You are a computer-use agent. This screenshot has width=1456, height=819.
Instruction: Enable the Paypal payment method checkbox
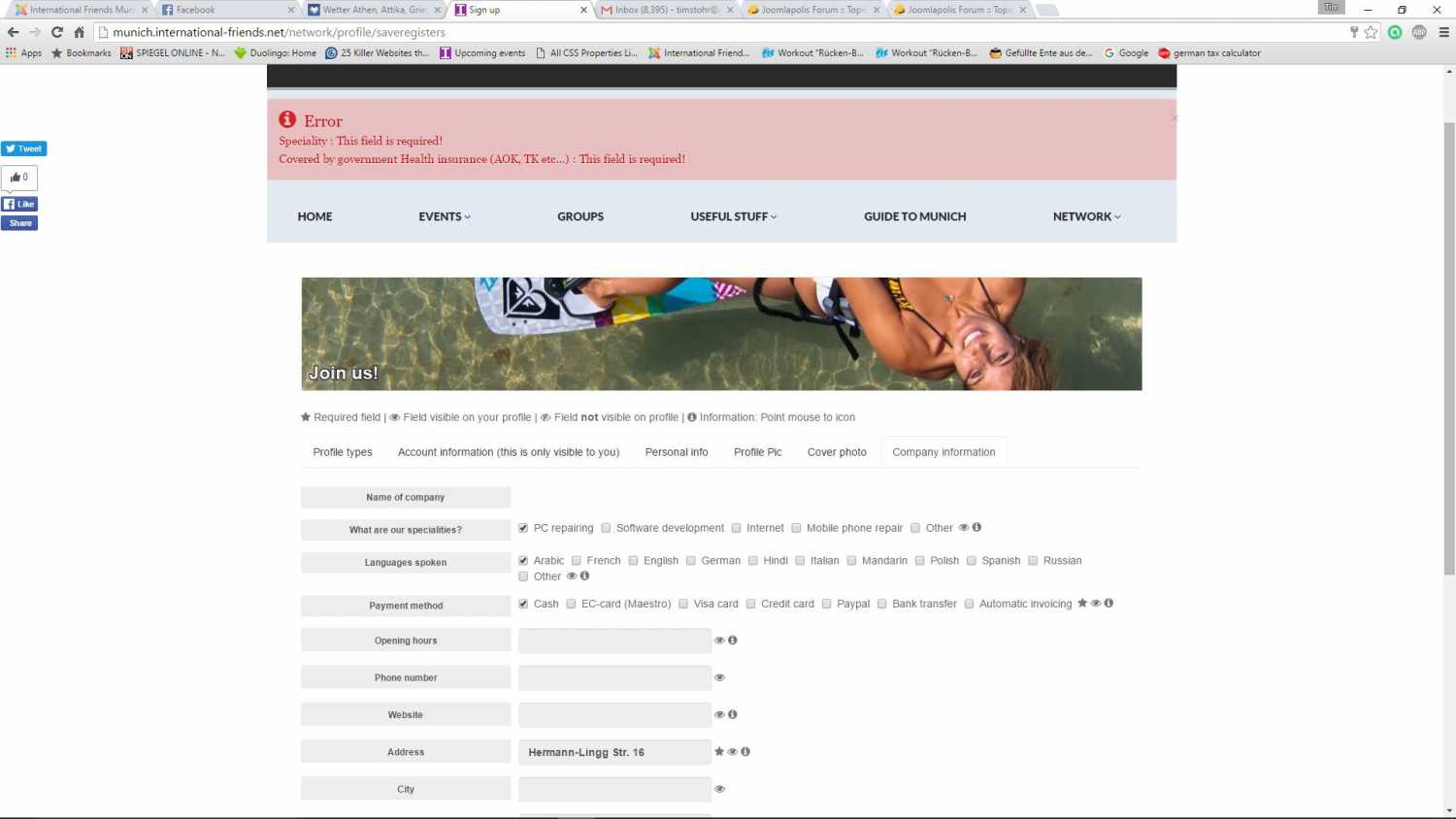pyautogui.click(x=827, y=604)
